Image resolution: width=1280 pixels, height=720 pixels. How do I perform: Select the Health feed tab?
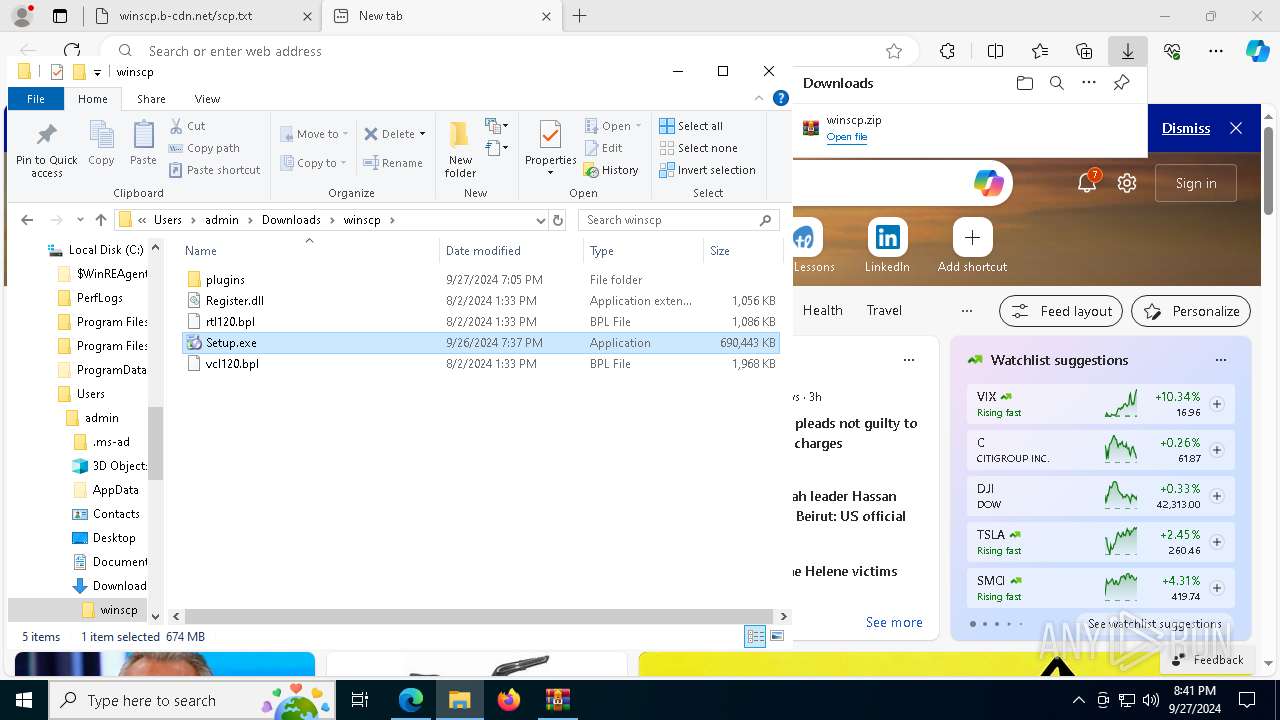coord(822,311)
